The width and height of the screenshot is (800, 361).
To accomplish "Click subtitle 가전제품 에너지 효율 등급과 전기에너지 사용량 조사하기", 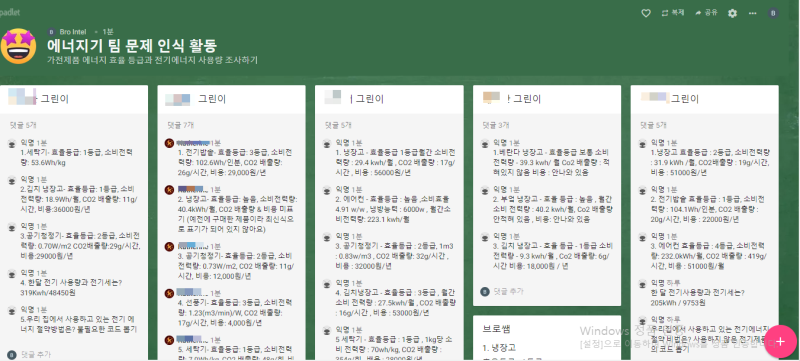I will click(x=153, y=60).
